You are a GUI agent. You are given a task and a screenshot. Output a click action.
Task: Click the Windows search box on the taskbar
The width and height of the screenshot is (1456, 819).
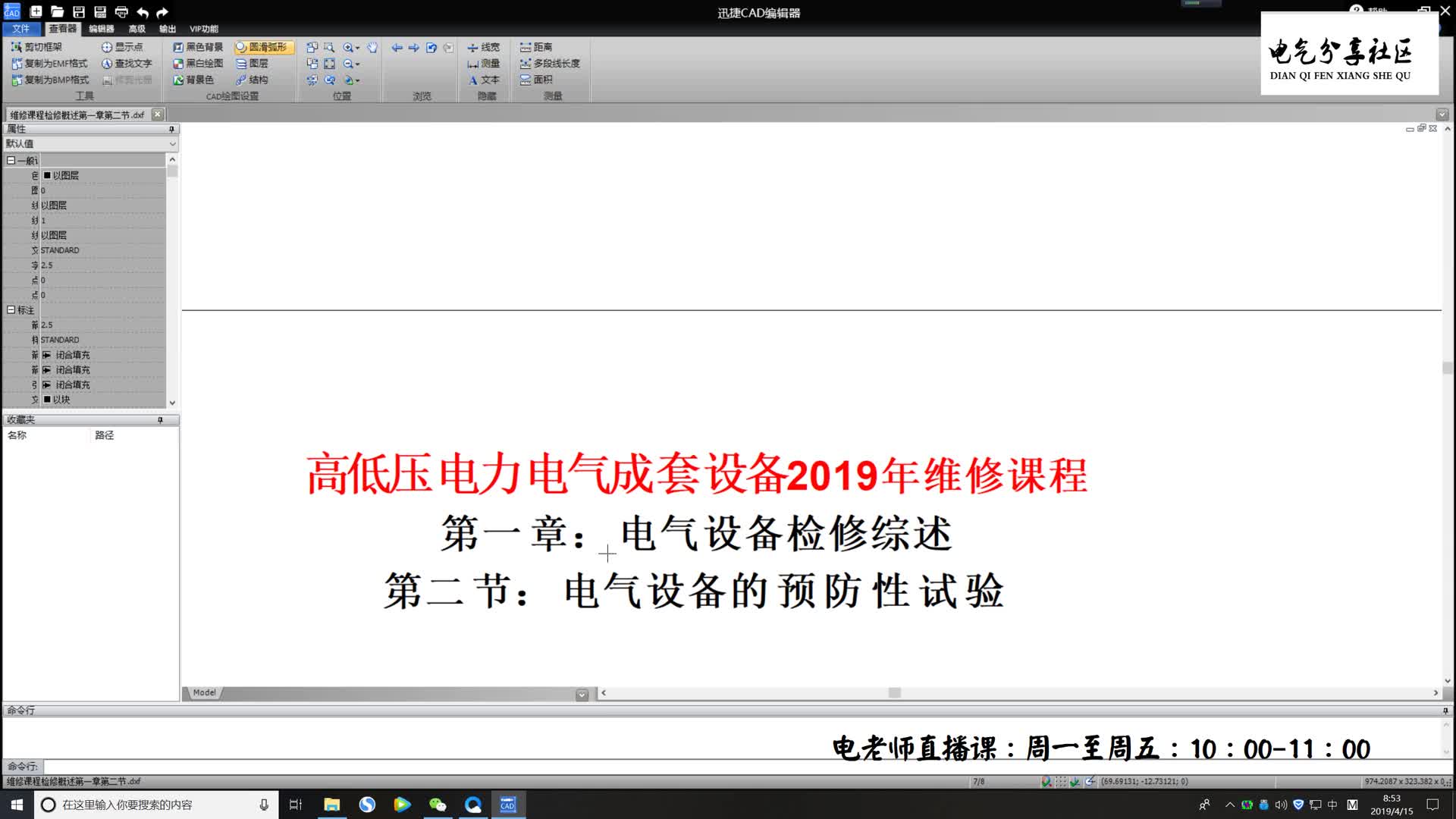click(x=156, y=805)
